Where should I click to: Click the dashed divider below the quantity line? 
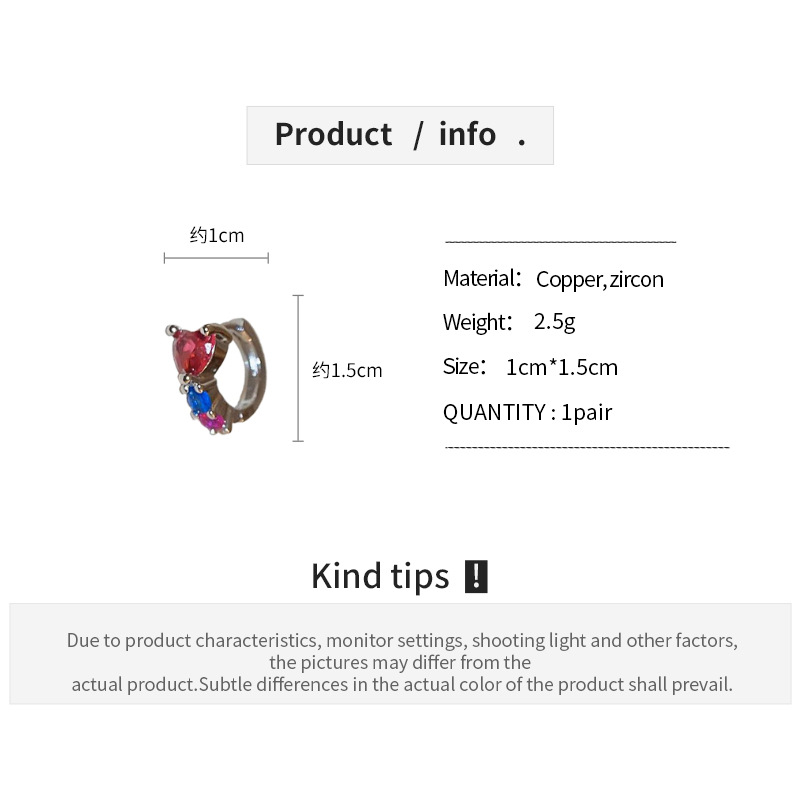coord(587,446)
